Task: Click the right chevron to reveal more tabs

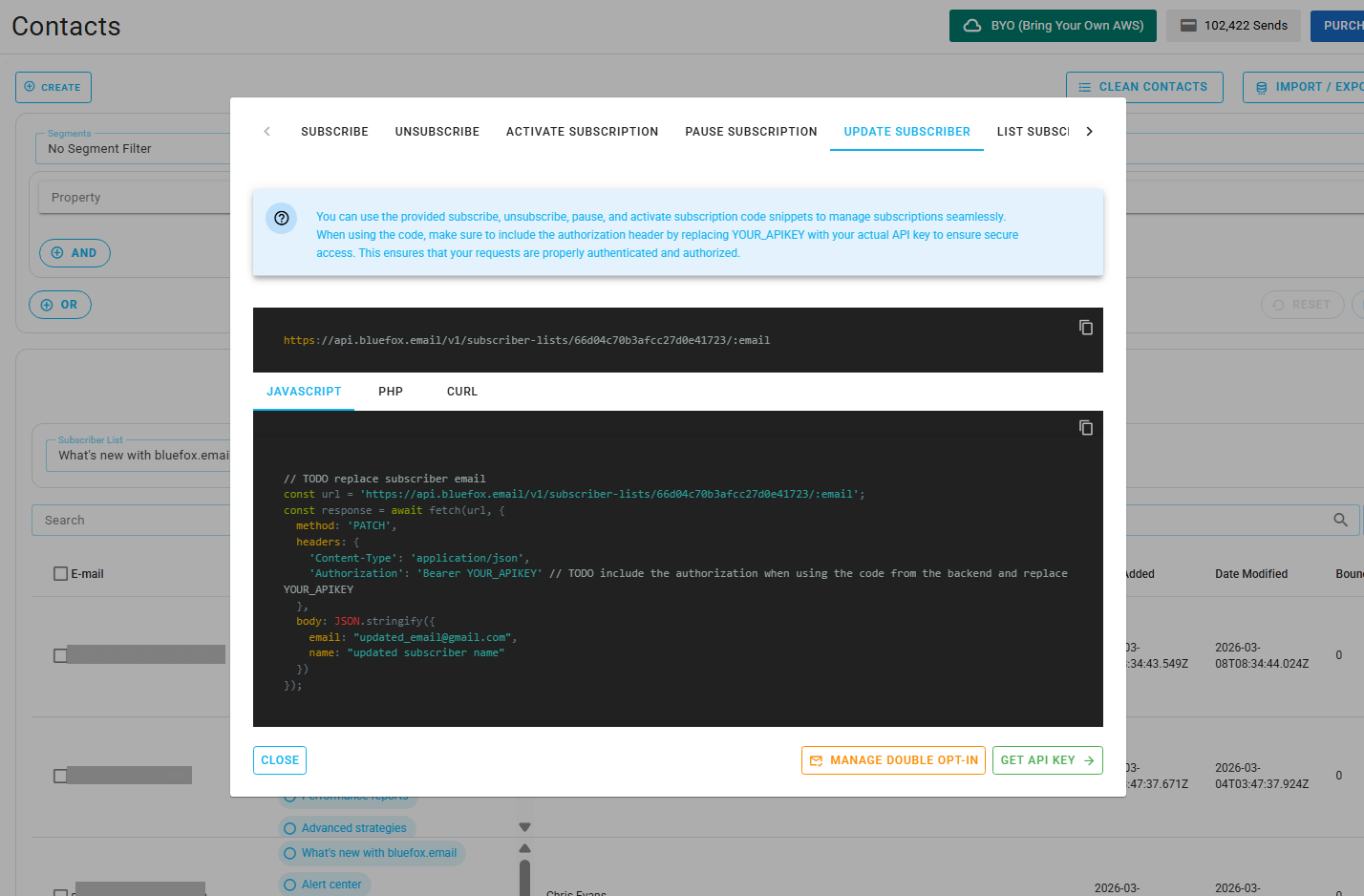Action: coord(1089,131)
